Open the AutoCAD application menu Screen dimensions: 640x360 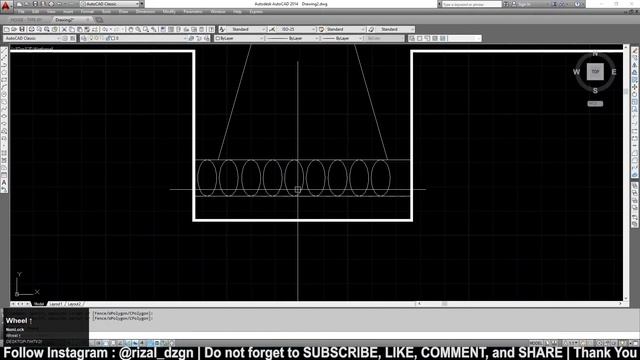point(5,6)
